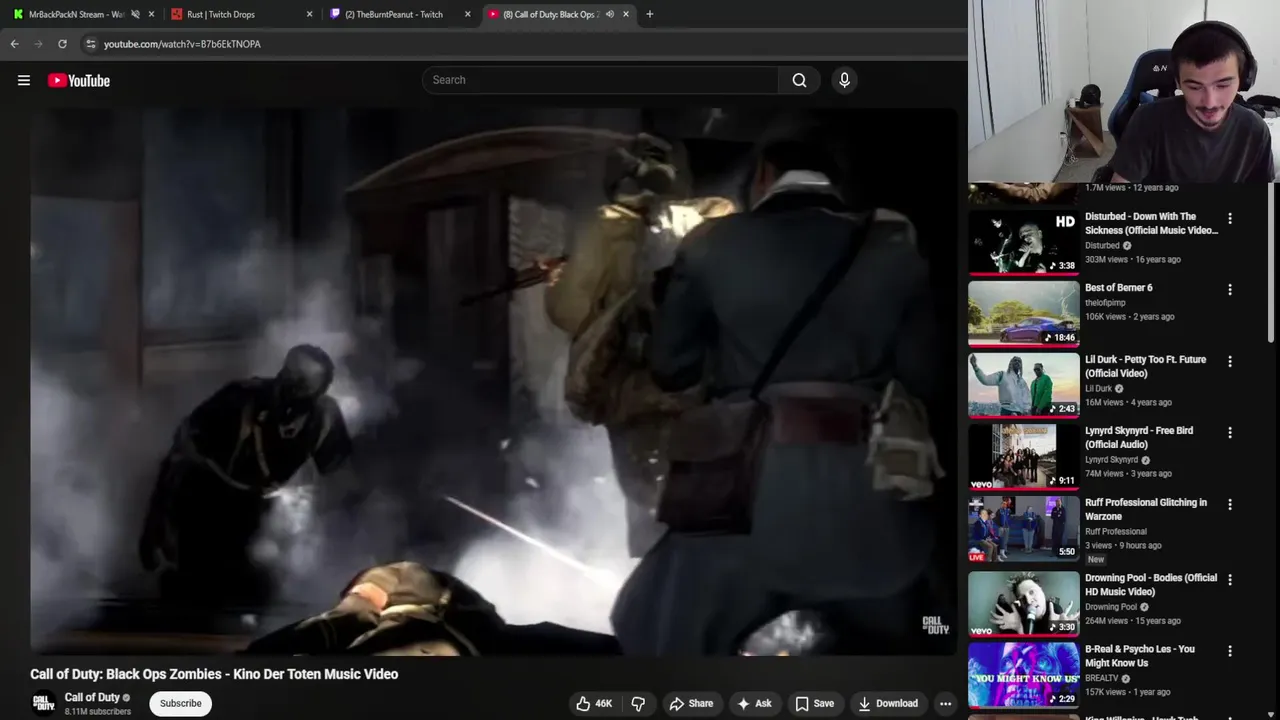Click Ruff Professional channel name

click(x=1116, y=532)
